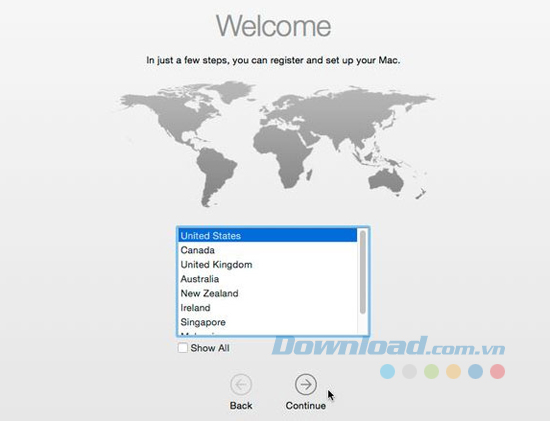This screenshot has width=550, height=421.
Task: Click the Back text label
Action: click(241, 406)
